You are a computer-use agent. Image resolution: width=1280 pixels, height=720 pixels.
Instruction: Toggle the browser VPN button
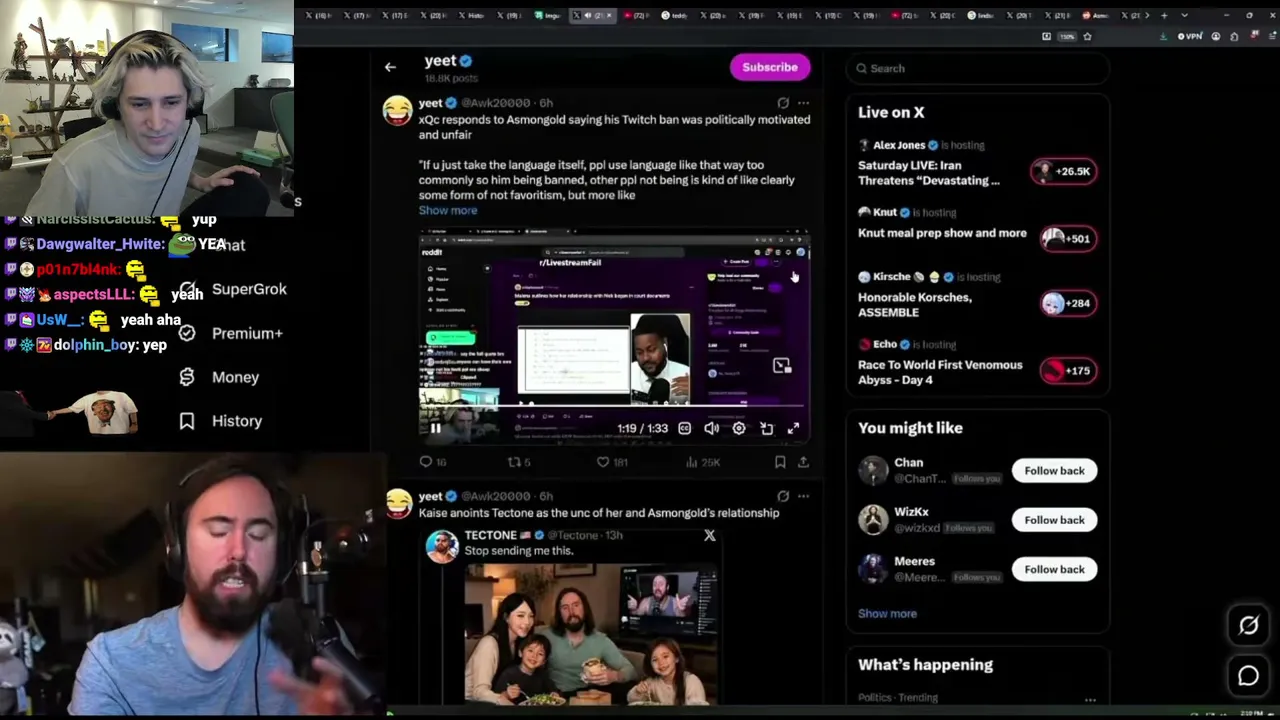click(x=1189, y=37)
